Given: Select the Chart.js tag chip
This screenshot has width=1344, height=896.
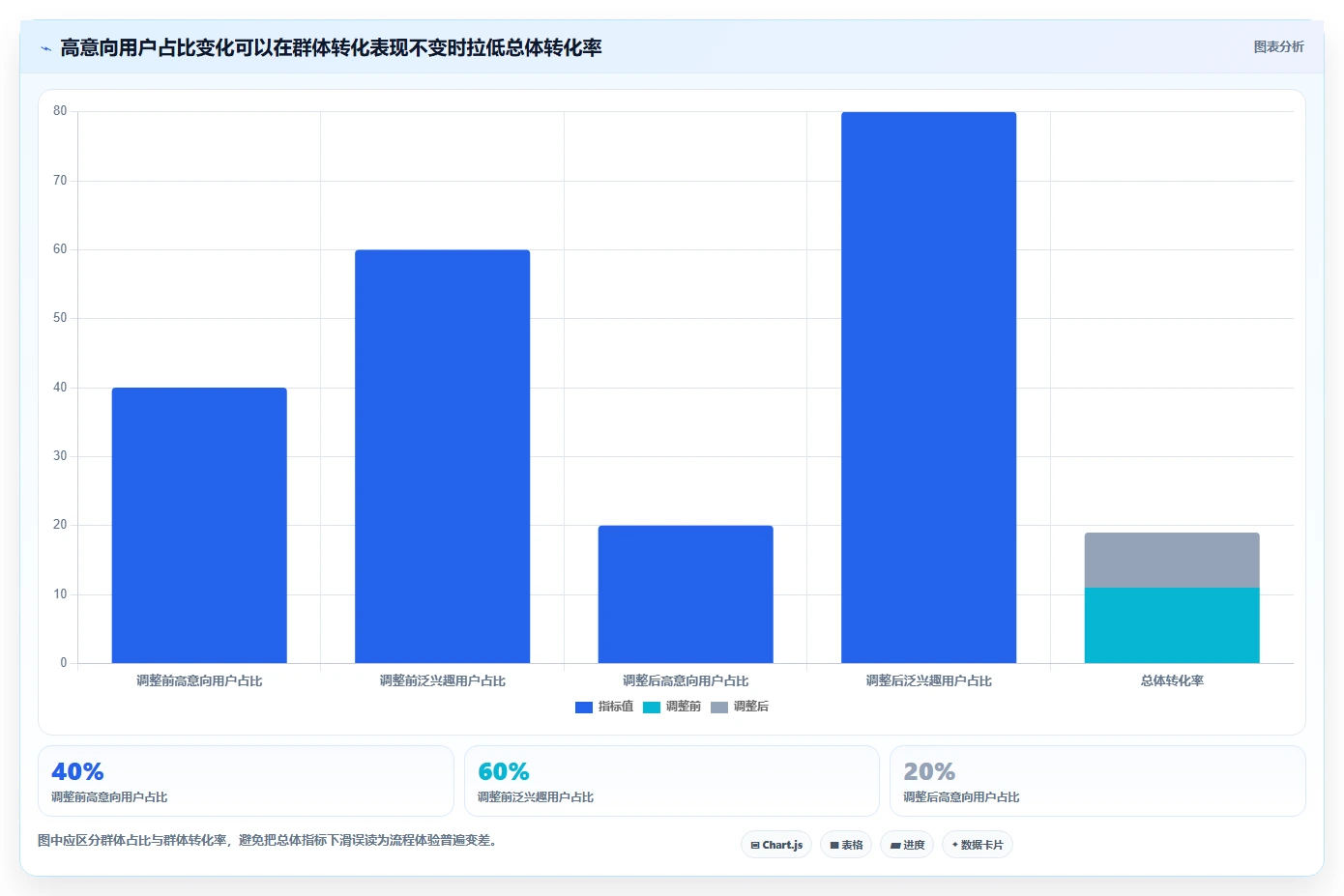Looking at the screenshot, I should 776,845.
